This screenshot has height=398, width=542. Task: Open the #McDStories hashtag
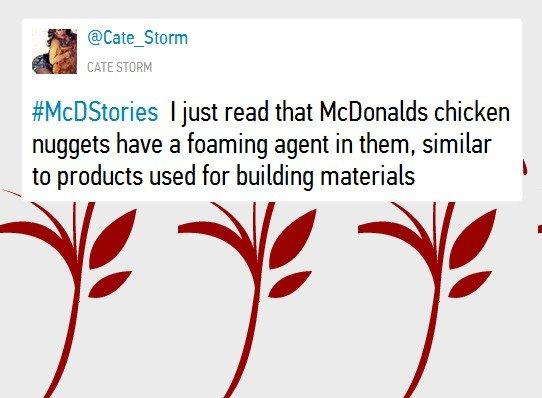coord(95,112)
